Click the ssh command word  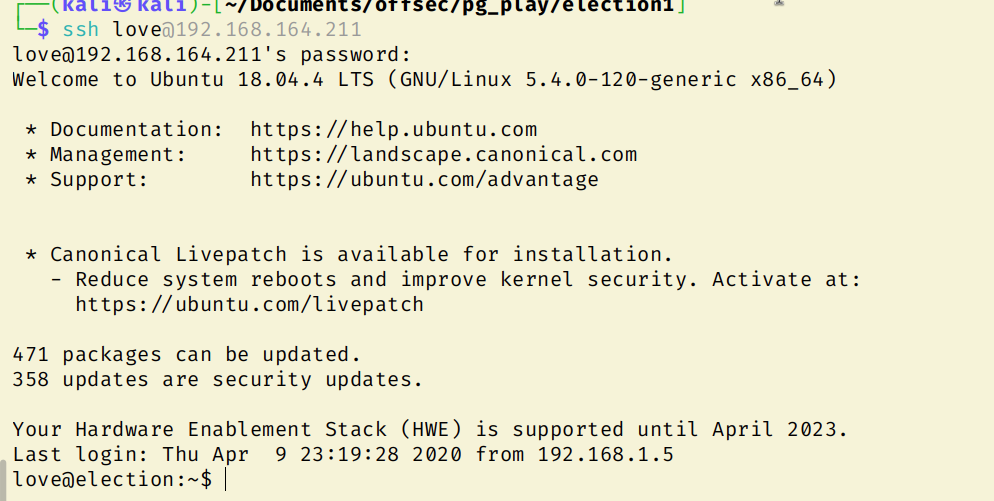pos(81,30)
